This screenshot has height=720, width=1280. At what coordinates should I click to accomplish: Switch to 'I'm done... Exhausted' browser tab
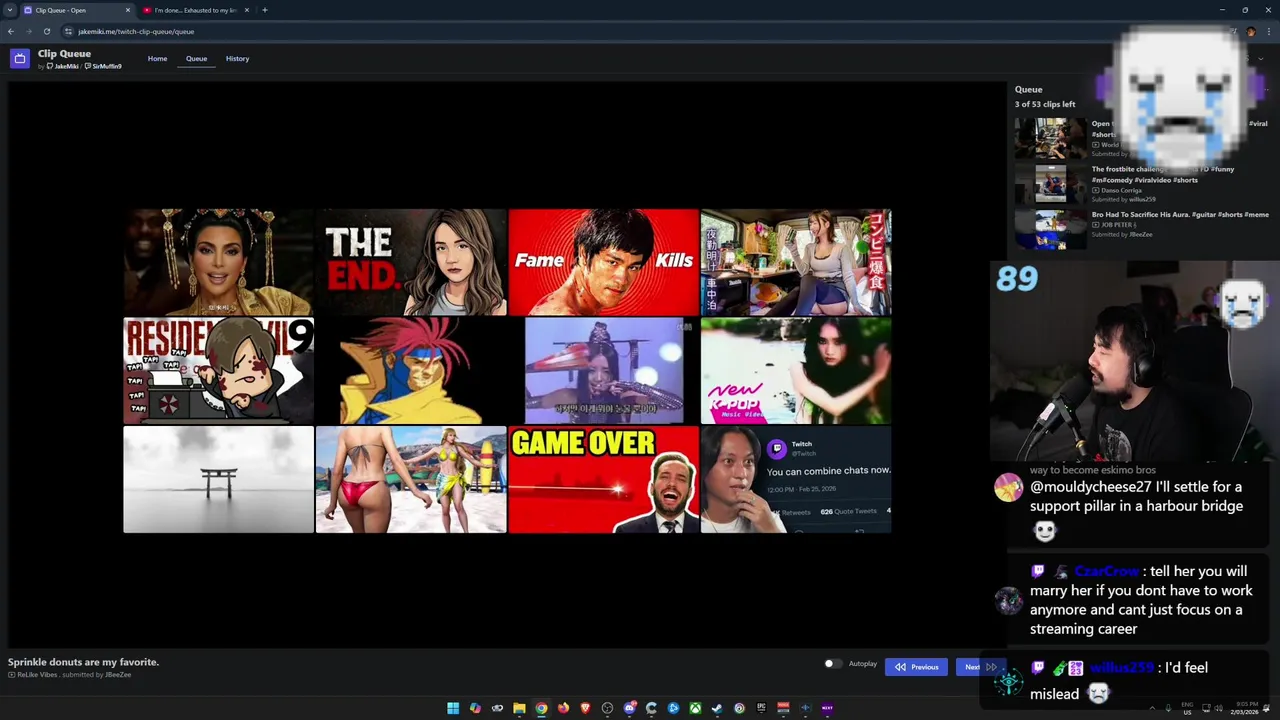[x=196, y=10]
